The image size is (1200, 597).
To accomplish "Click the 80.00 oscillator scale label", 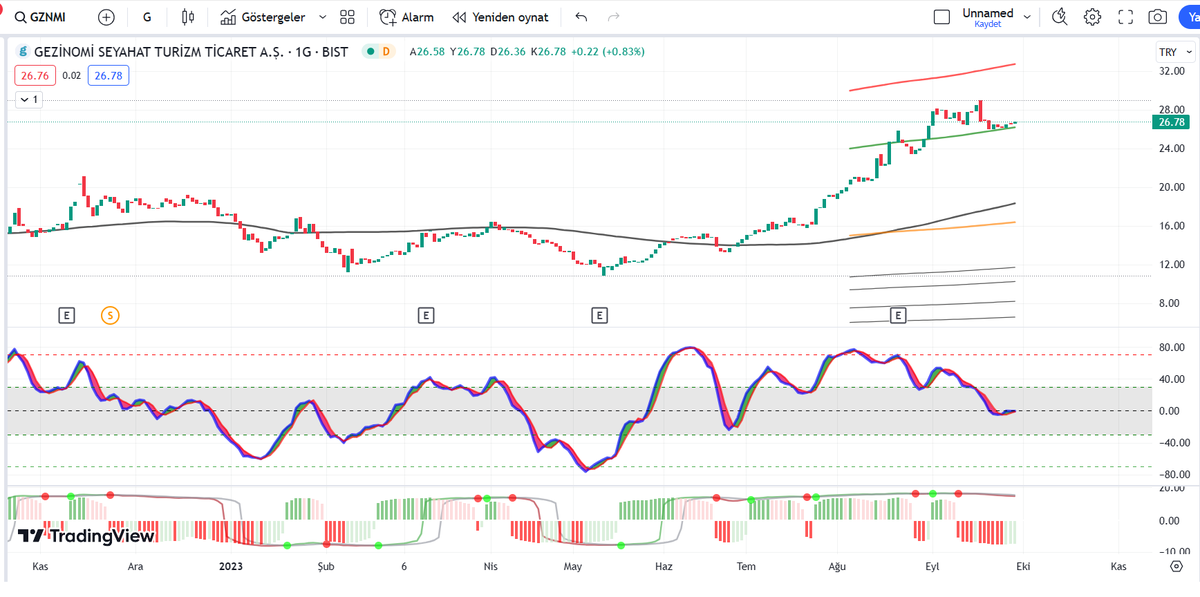I will pyautogui.click(x=1172, y=348).
